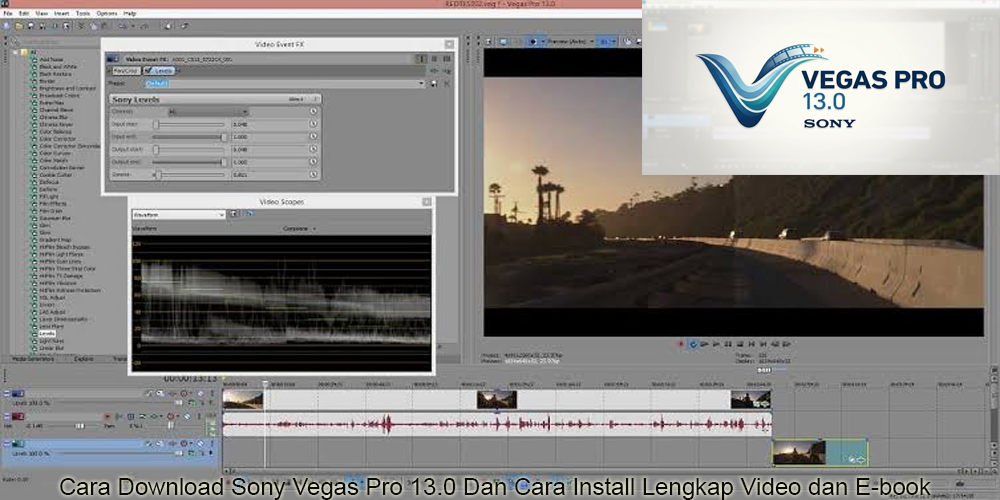The width and height of the screenshot is (1000, 500).
Task: Open the Options menu
Action: point(107,13)
